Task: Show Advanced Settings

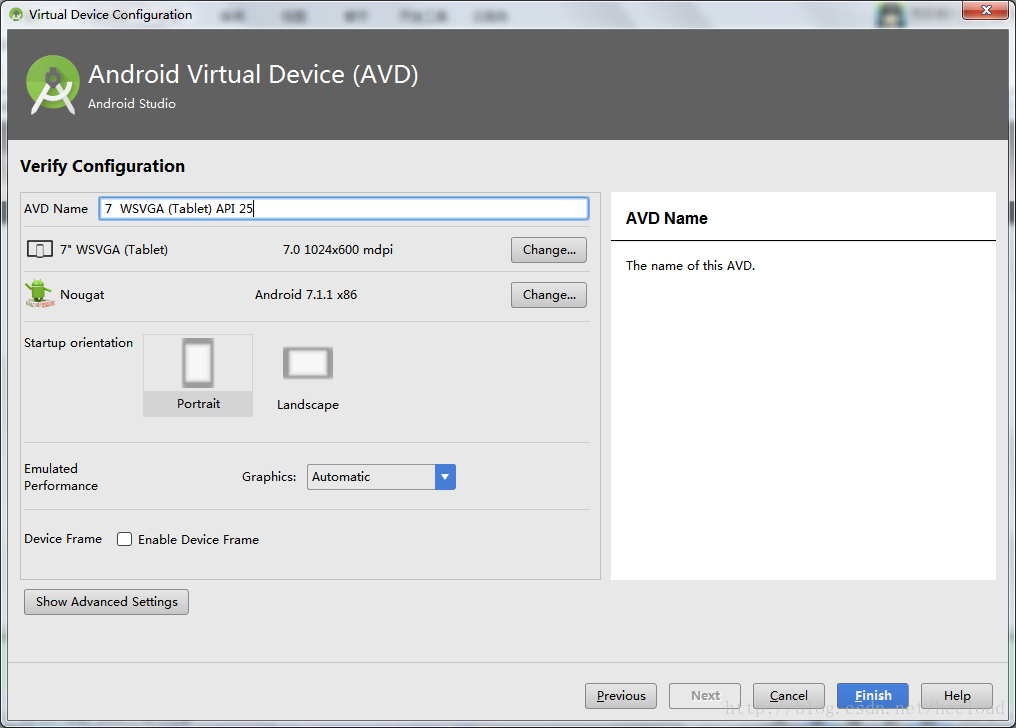Action: click(x=106, y=602)
